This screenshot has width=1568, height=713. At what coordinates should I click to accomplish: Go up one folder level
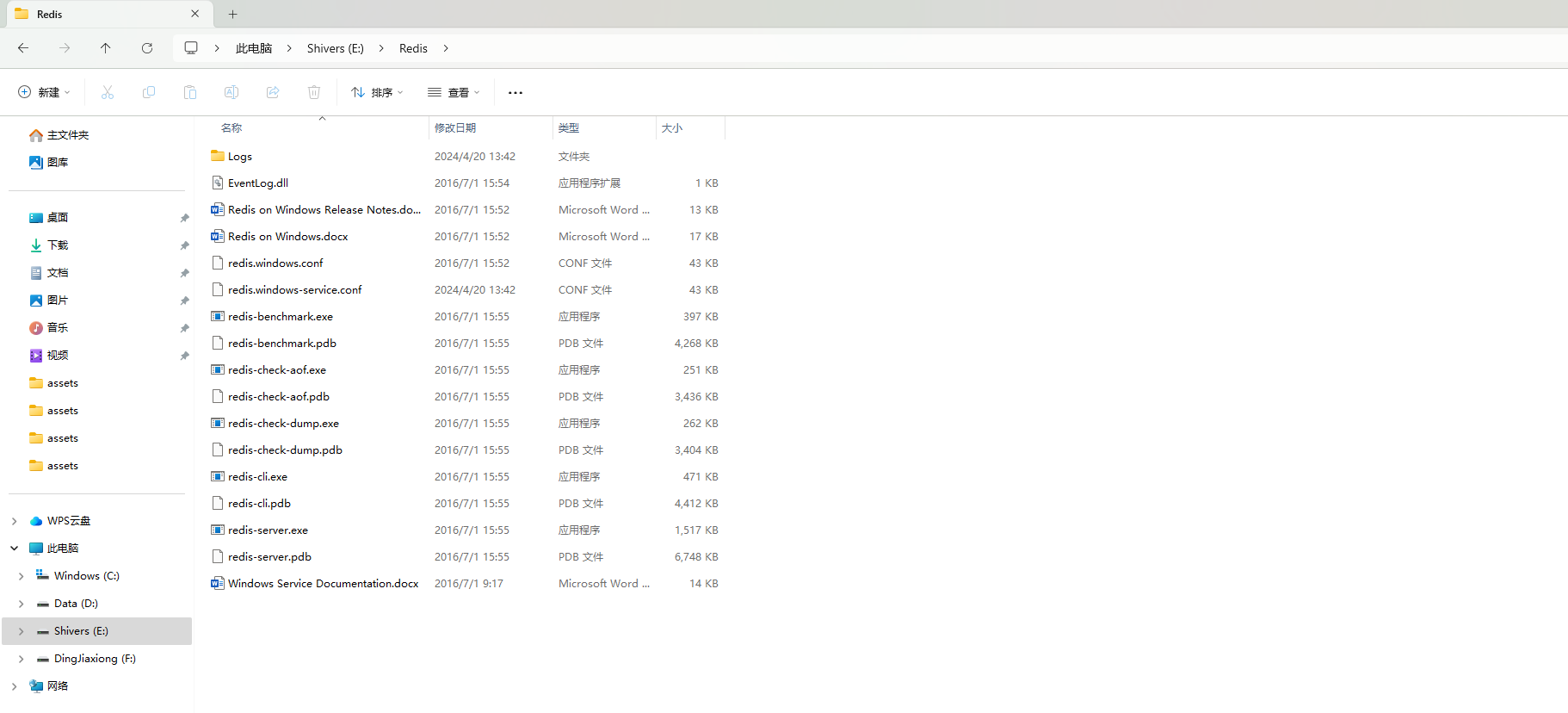click(x=106, y=48)
